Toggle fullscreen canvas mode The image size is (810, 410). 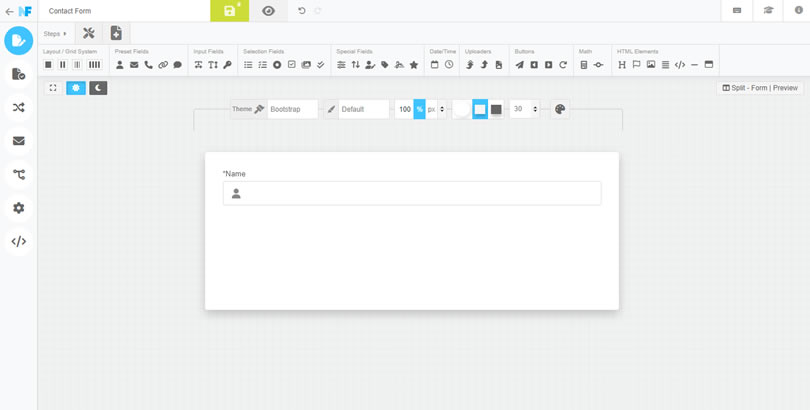53,88
